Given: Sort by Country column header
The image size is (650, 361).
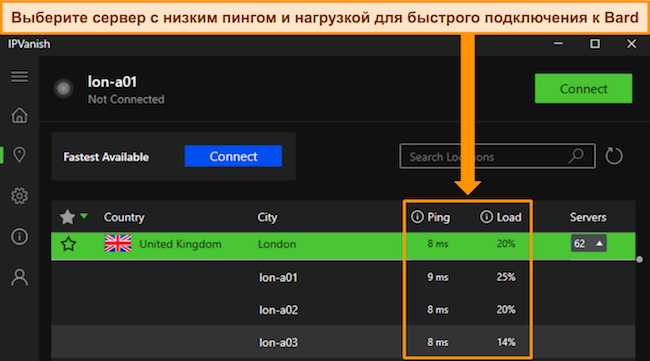Looking at the screenshot, I should [124, 217].
